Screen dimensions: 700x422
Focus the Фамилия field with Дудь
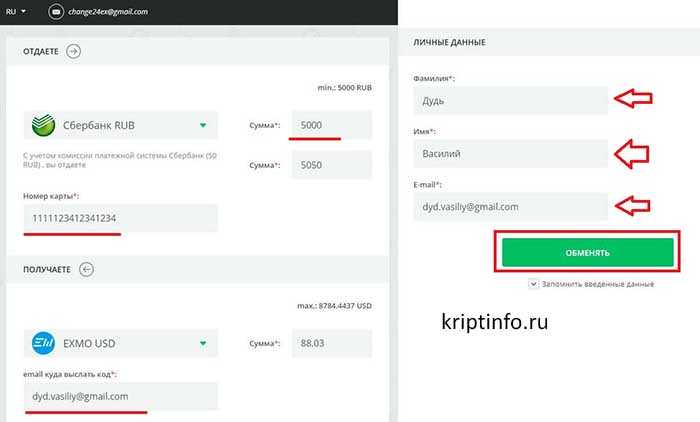(510, 100)
